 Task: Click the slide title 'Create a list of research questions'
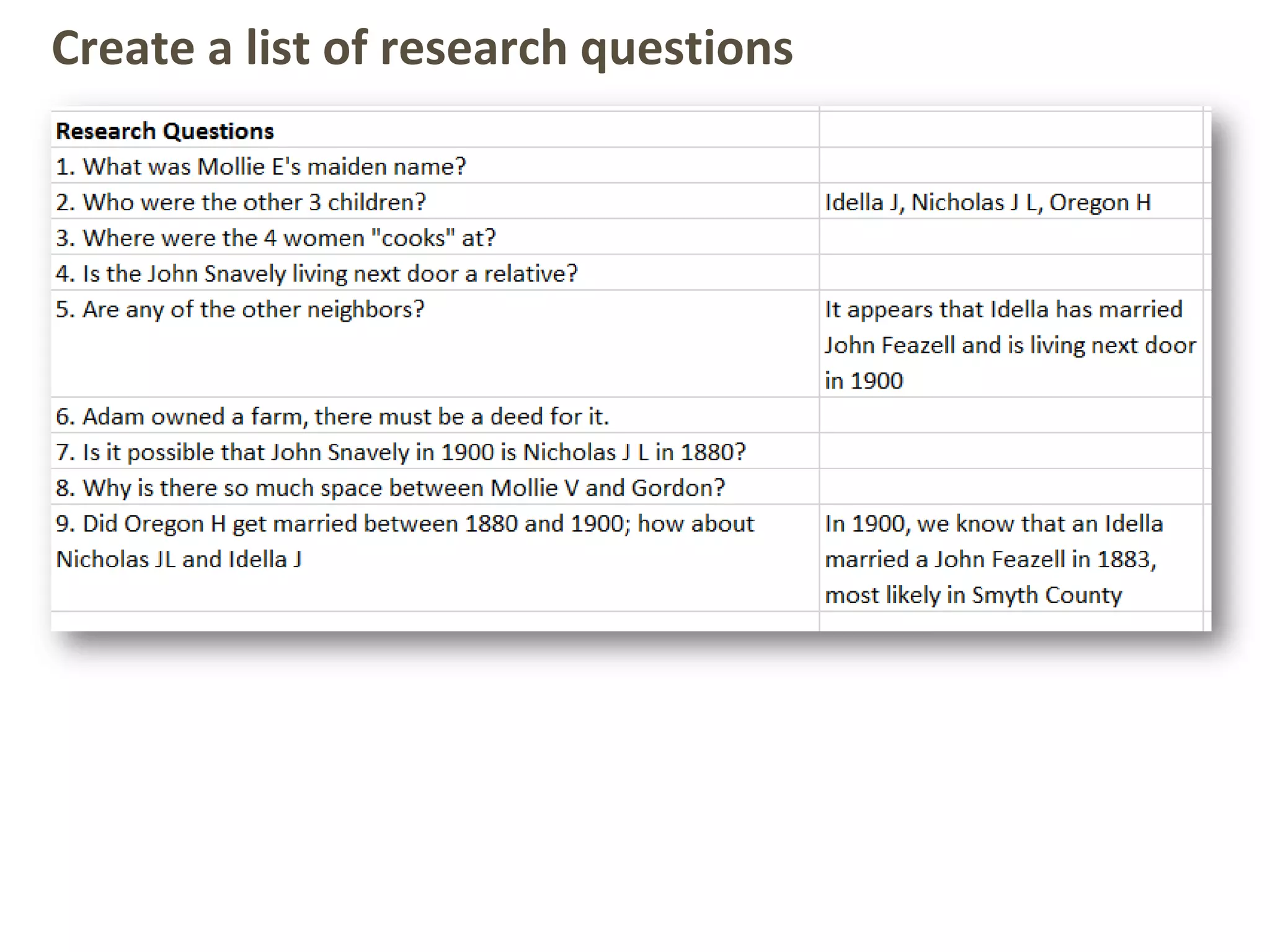[x=422, y=49]
